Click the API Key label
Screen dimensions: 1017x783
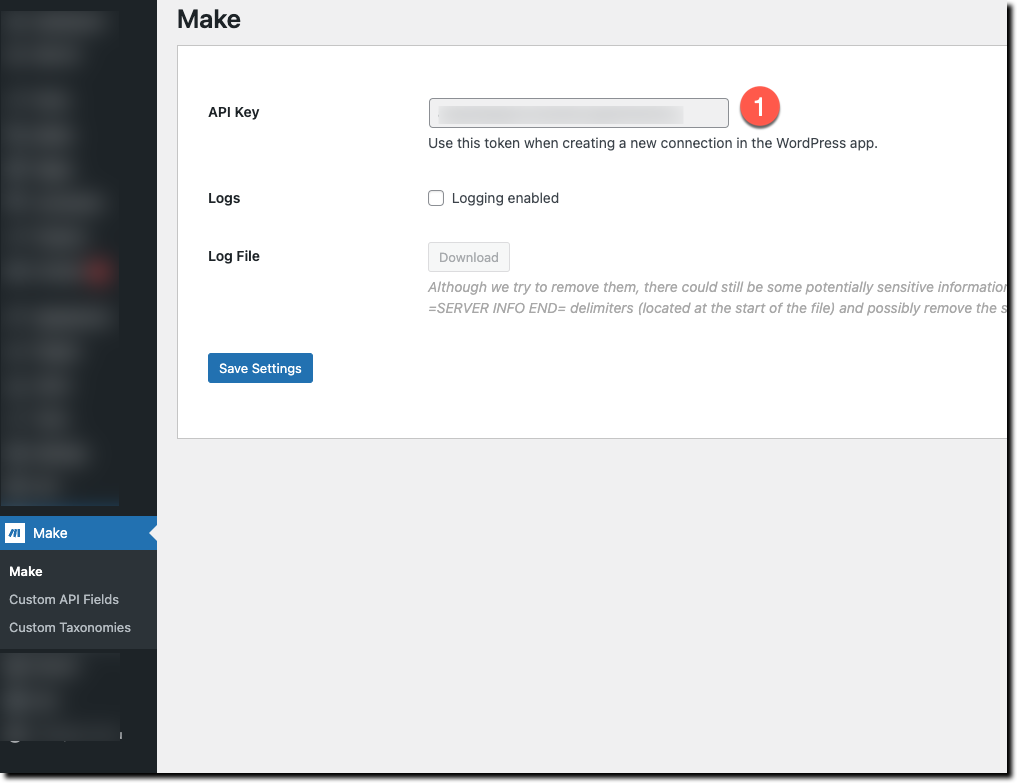coord(233,112)
